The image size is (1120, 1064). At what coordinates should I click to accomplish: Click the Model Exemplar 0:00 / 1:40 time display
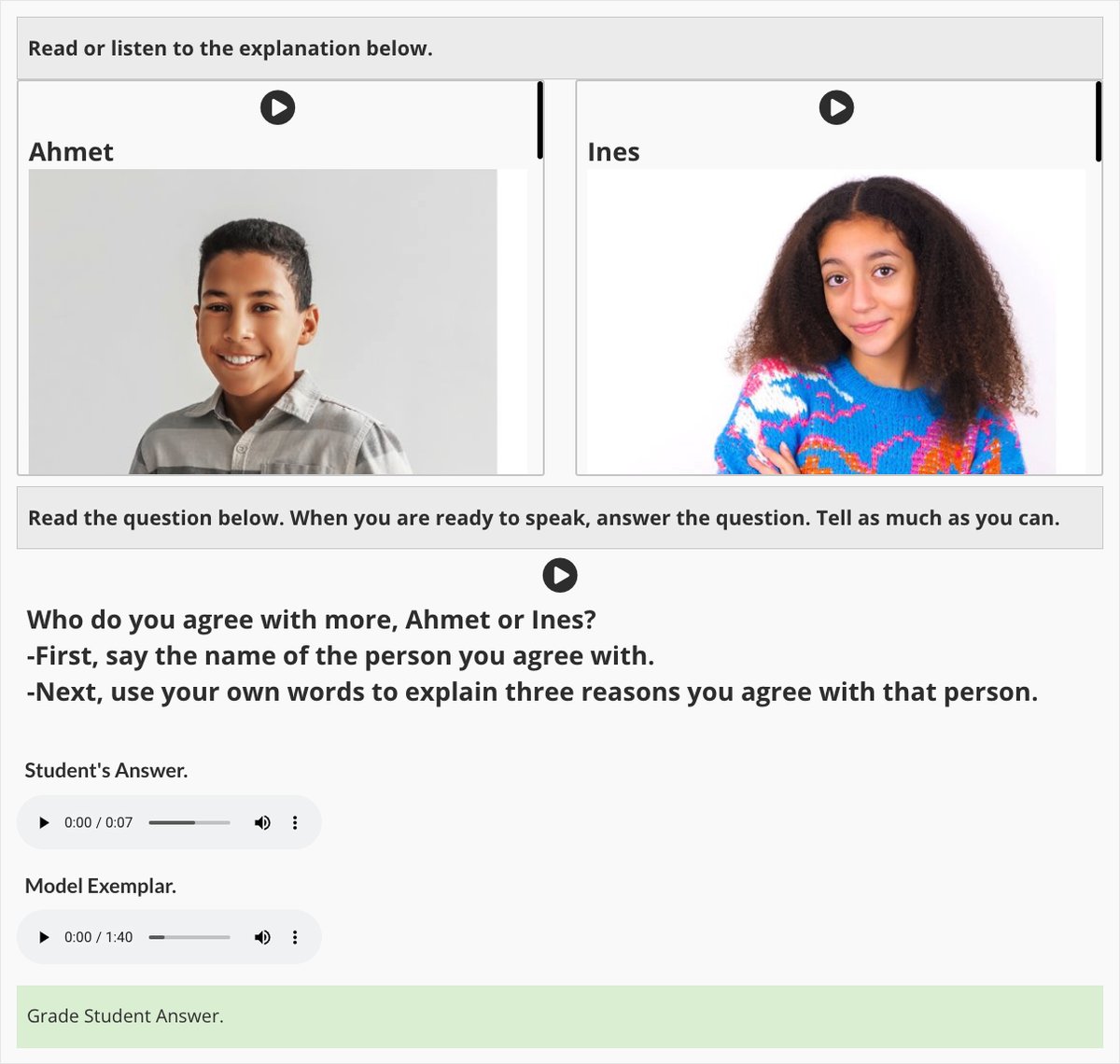99,937
